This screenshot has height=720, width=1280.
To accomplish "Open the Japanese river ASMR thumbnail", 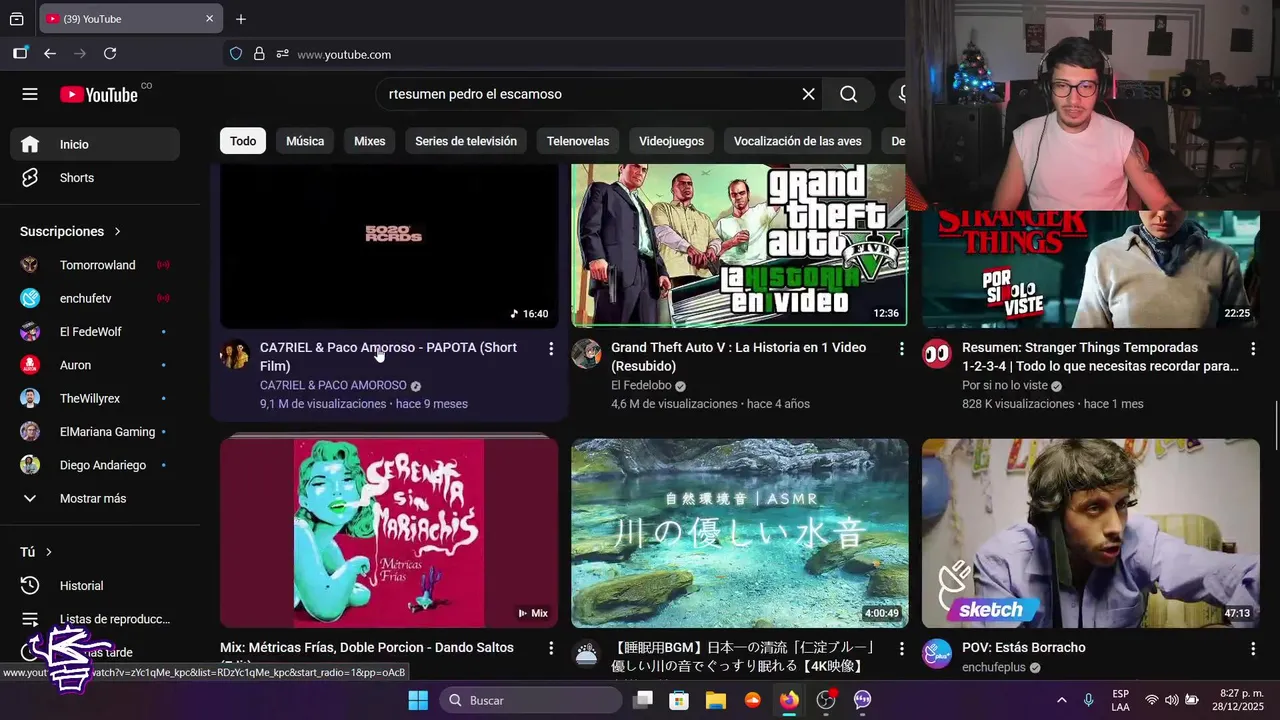I will pos(739,533).
